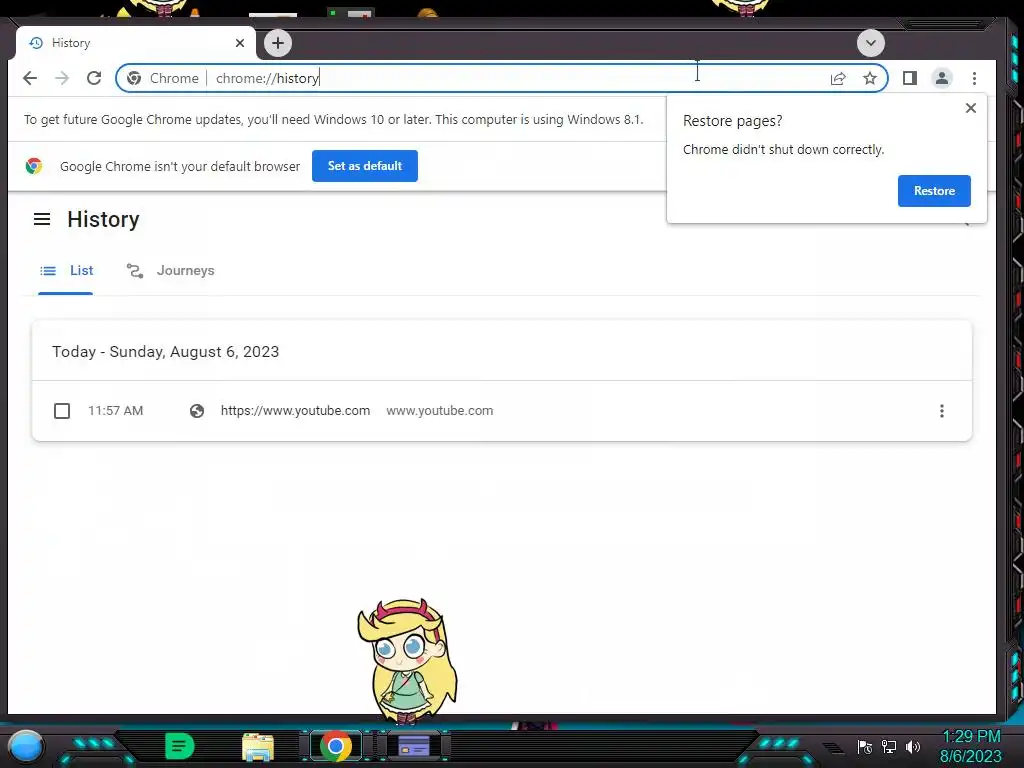
Task: Open File Explorer from the taskbar
Action: 258,747
